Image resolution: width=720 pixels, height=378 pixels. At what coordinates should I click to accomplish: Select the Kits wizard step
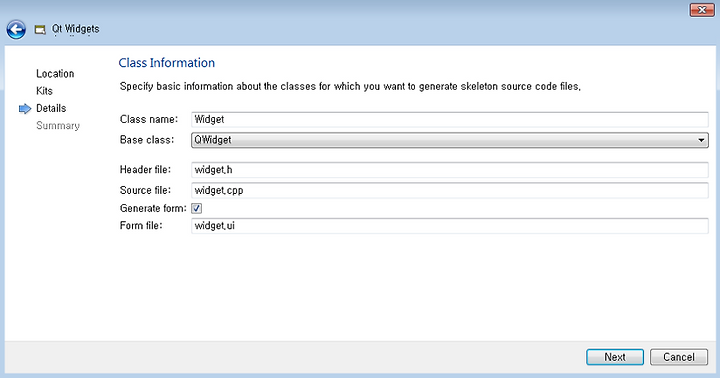tap(45, 91)
